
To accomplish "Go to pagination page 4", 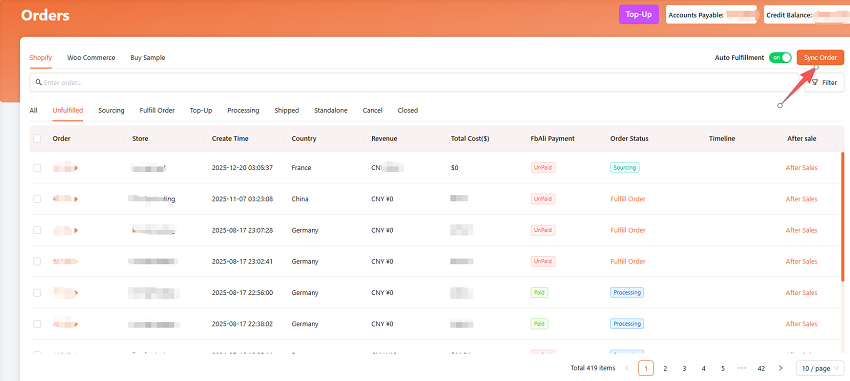I will (x=704, y=369).
